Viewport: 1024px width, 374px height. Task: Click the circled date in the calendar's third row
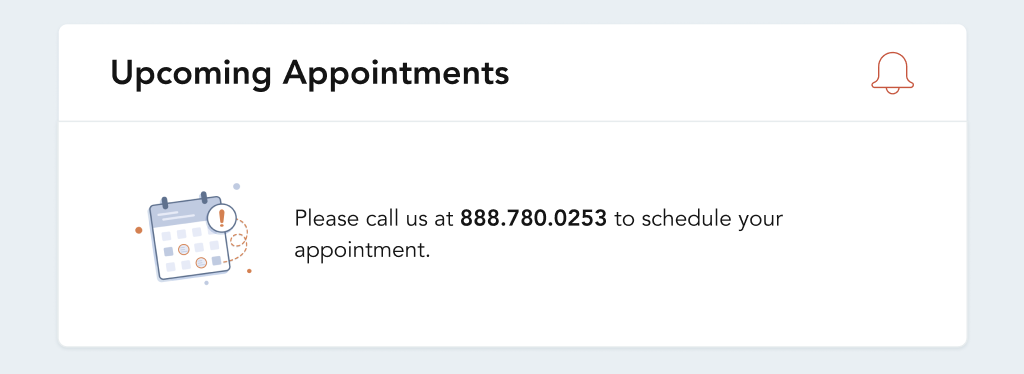coord(184,249)
